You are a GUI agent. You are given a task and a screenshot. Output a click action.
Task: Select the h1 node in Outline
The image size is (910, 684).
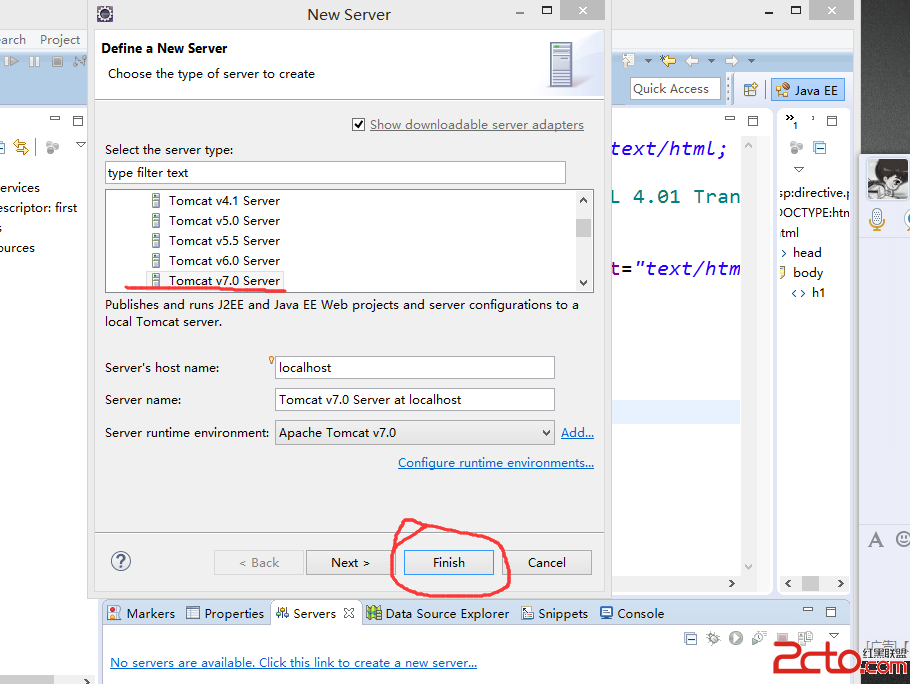coord(818,293)
